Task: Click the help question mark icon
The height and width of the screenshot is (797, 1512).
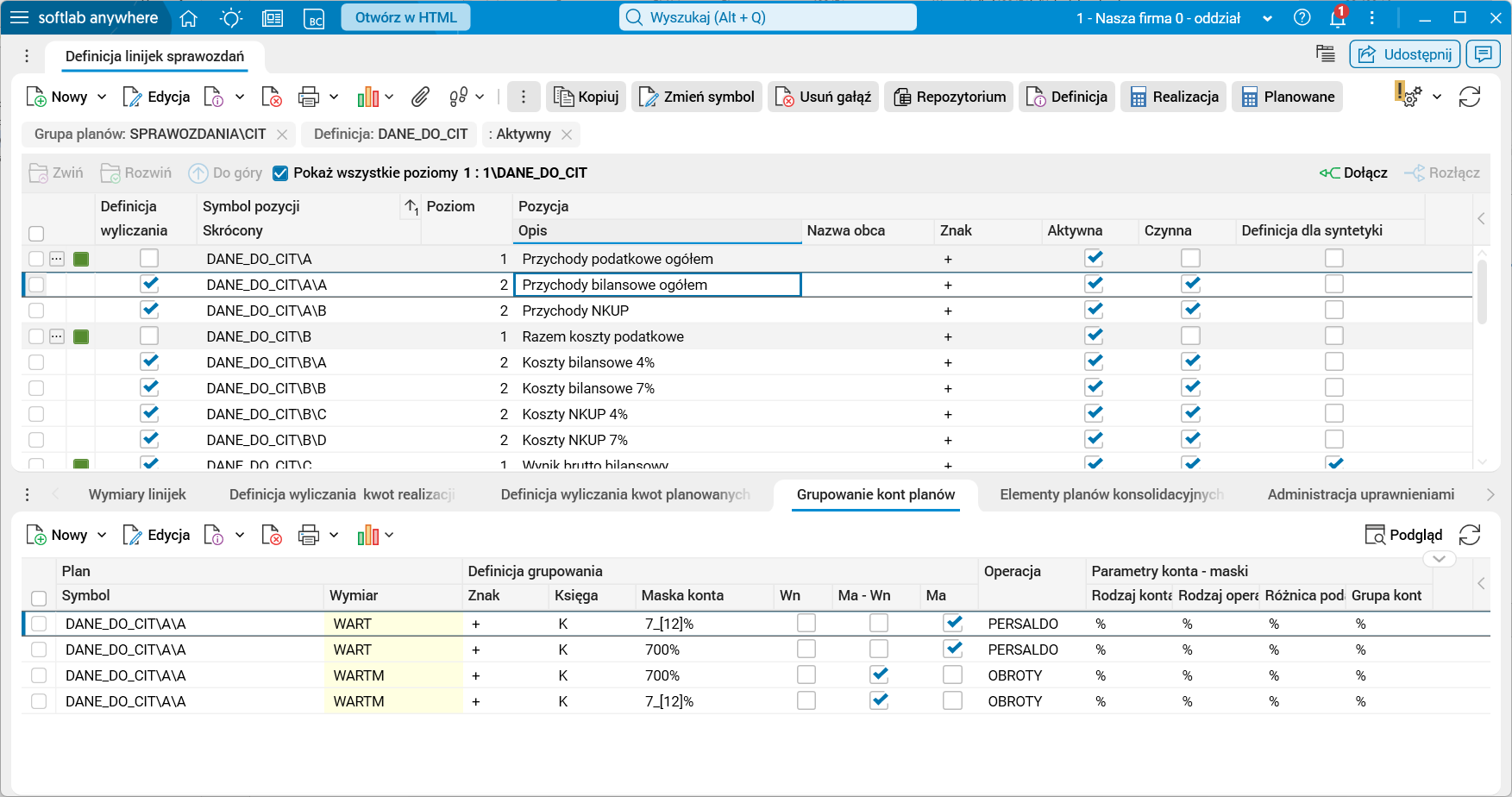Action: 1302,18
